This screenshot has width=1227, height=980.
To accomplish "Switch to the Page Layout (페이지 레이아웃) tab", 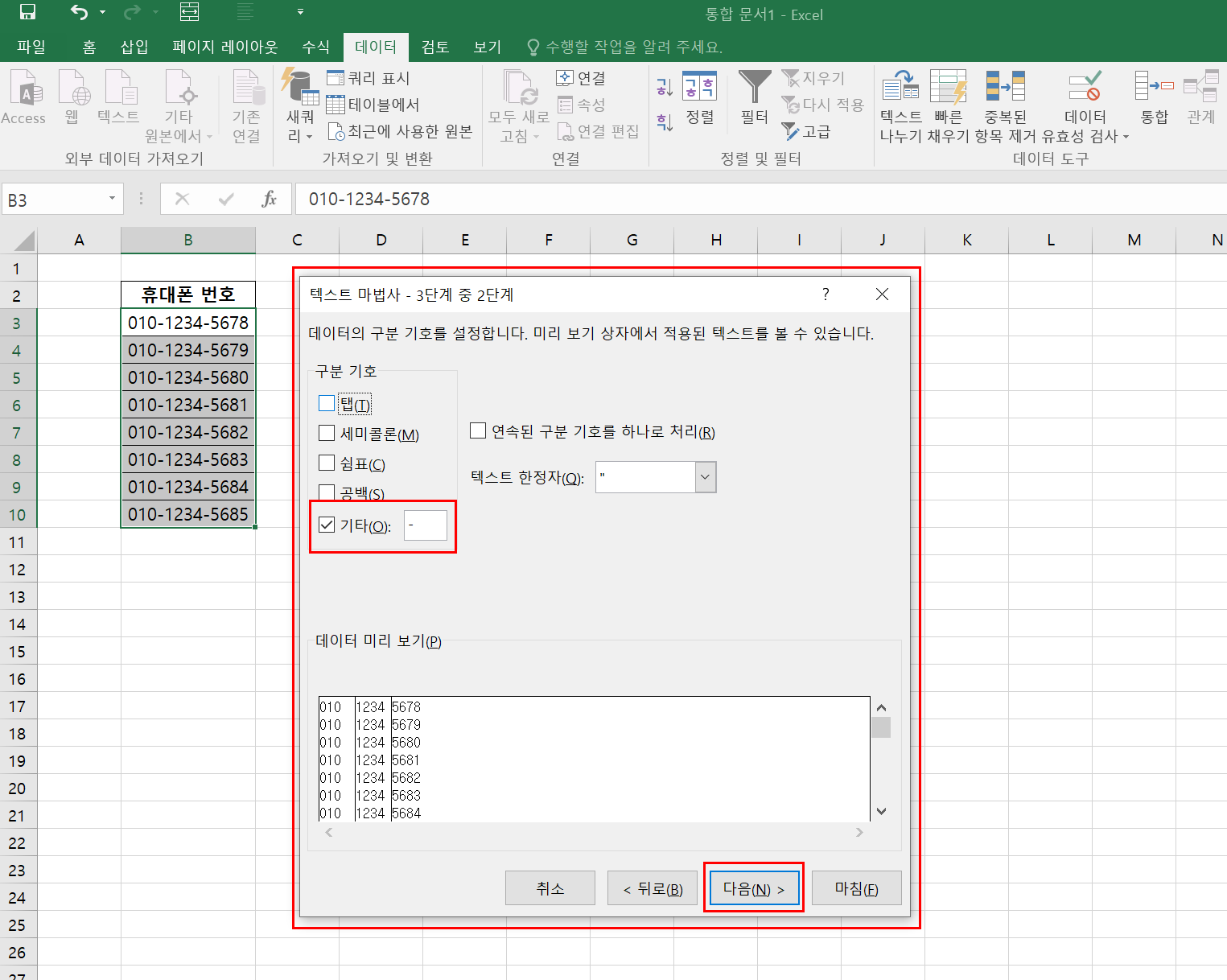I will click(224, 47).
